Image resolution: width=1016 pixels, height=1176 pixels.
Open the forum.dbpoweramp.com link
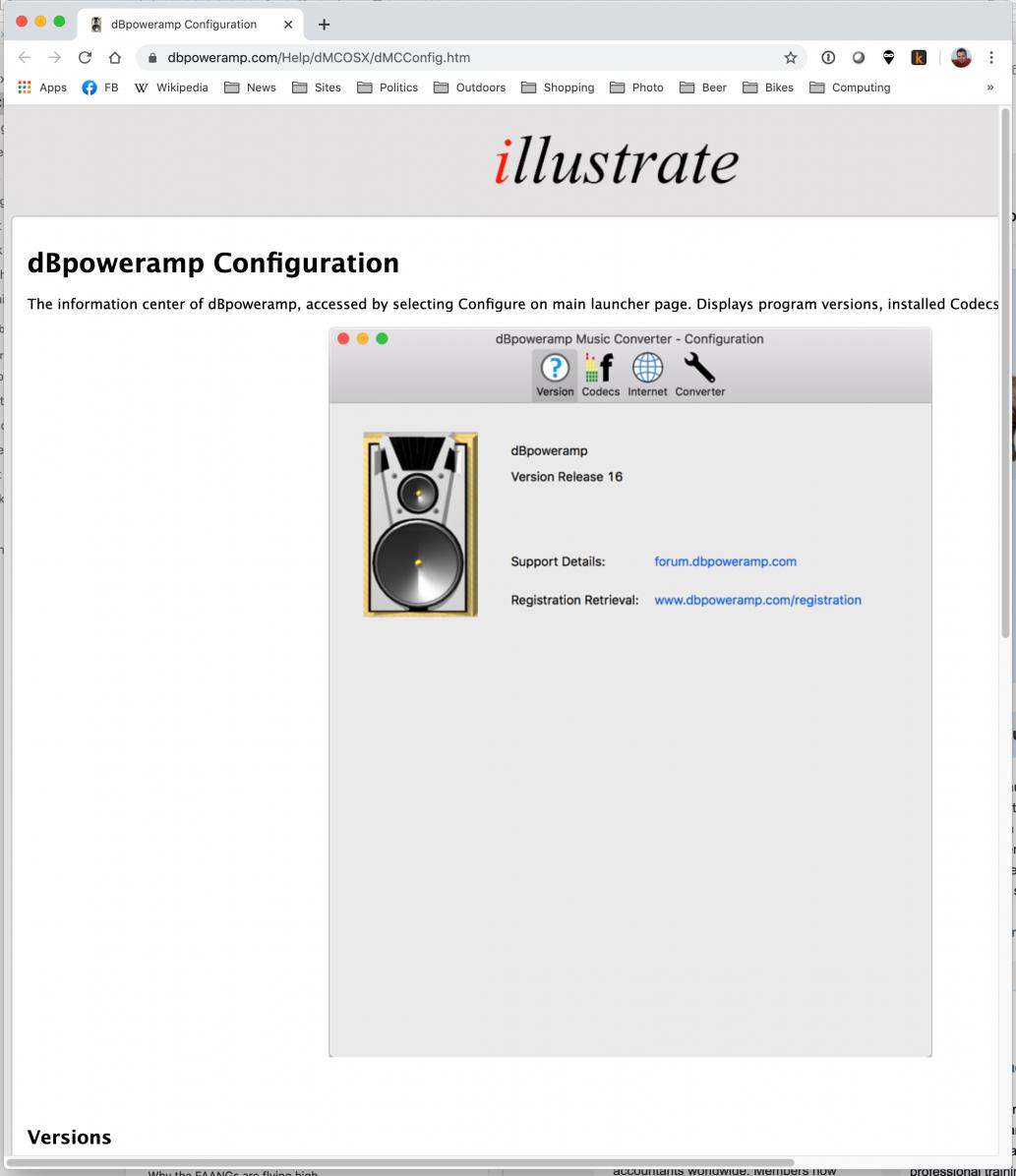(725, 561)
